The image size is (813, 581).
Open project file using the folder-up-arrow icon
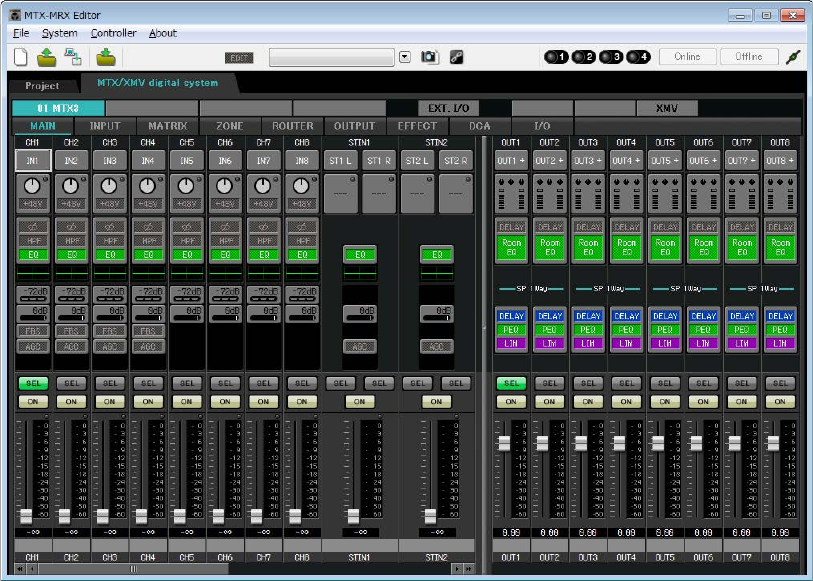click(x=47, y=56)
